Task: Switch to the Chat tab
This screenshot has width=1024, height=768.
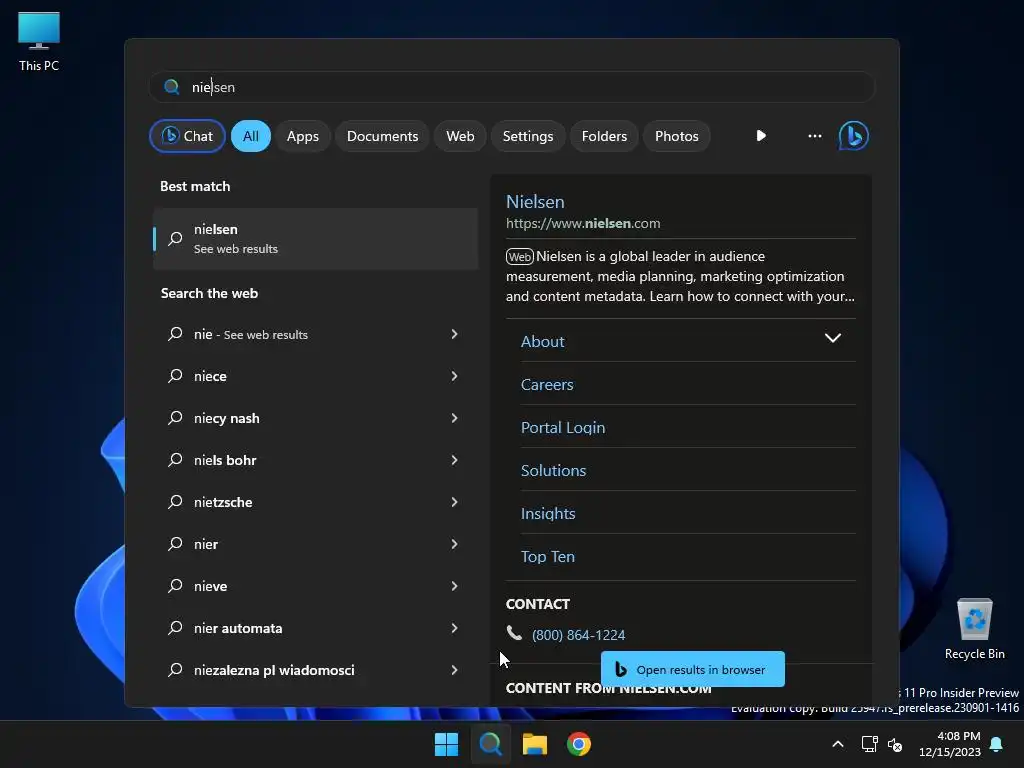Action: pyautogui.click(x=187, y=136)
